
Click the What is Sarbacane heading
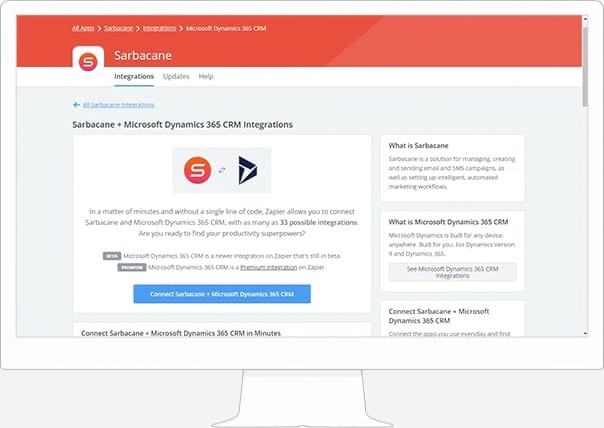pyautogui.click(x=418, y=146)
